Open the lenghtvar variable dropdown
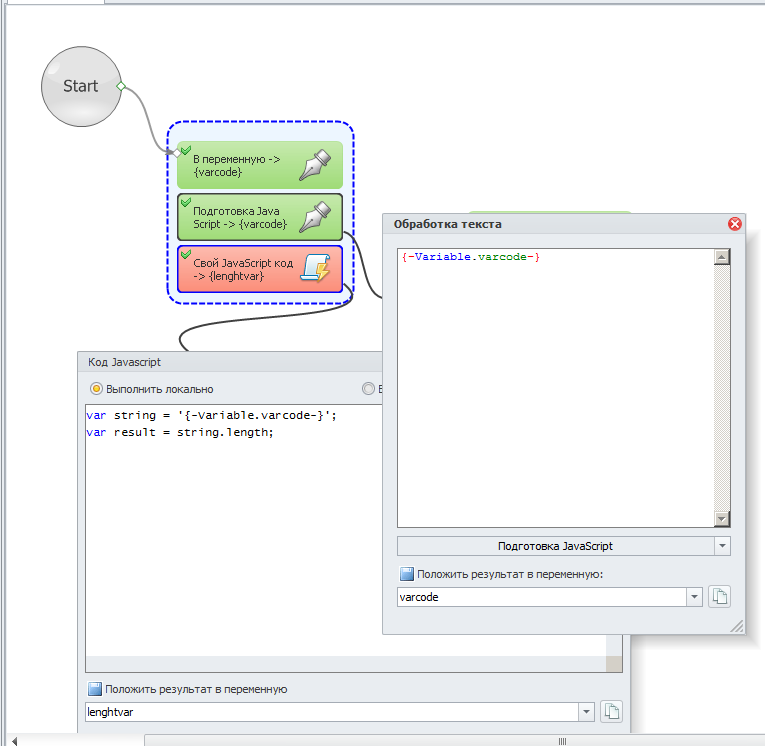765x746 pixels. coord(585,712)
